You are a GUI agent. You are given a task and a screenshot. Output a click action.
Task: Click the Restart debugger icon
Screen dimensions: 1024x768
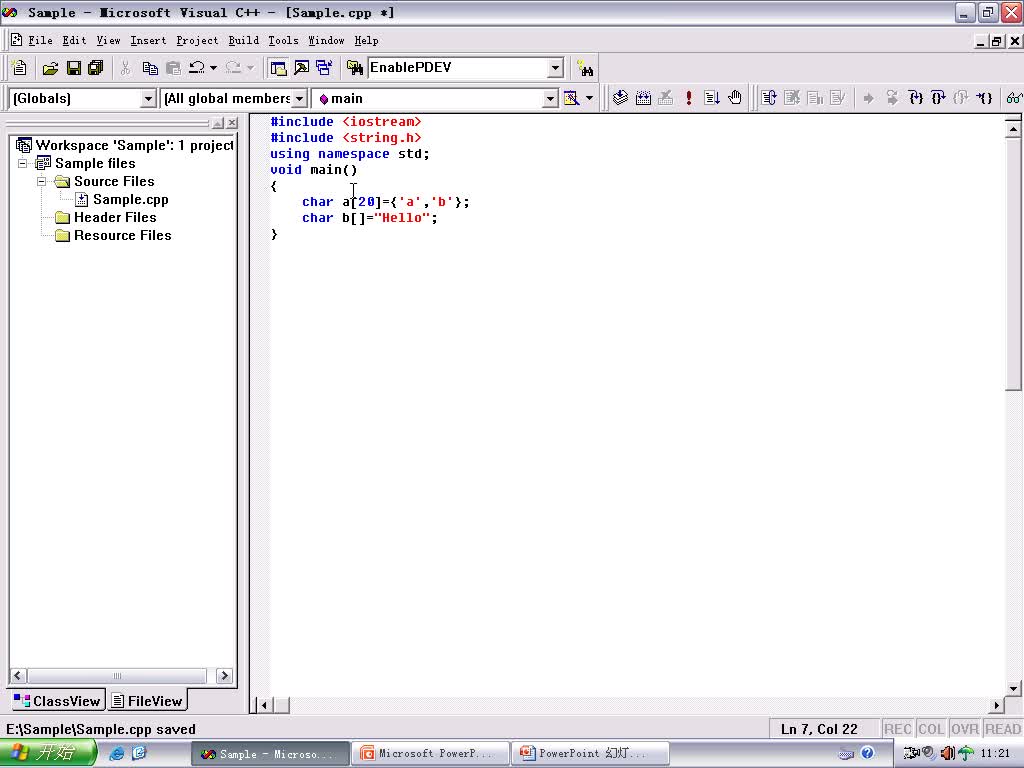pyautogui.click(x=769, y=99)
